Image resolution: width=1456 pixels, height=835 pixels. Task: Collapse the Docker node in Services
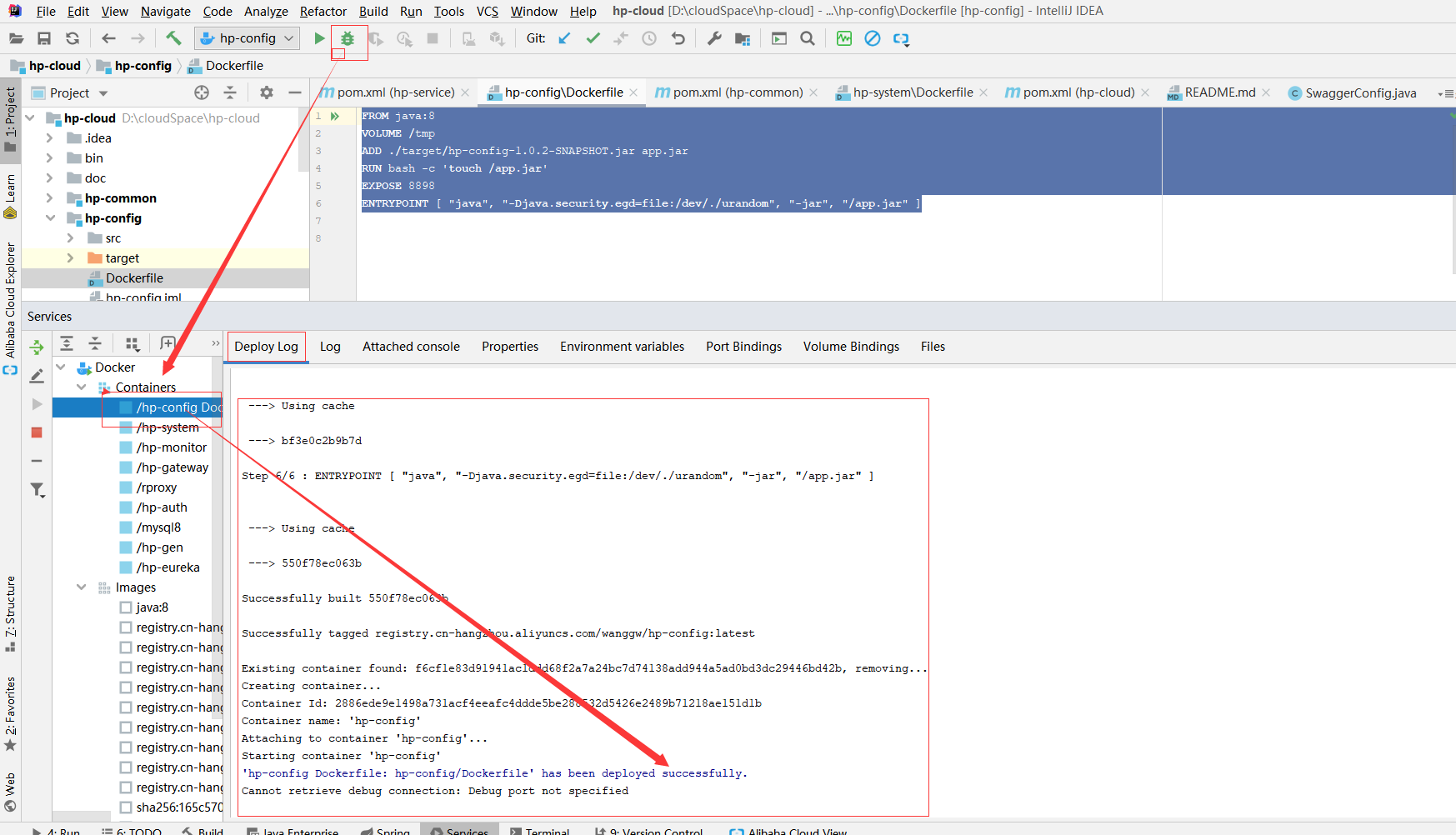pos(61,367)
